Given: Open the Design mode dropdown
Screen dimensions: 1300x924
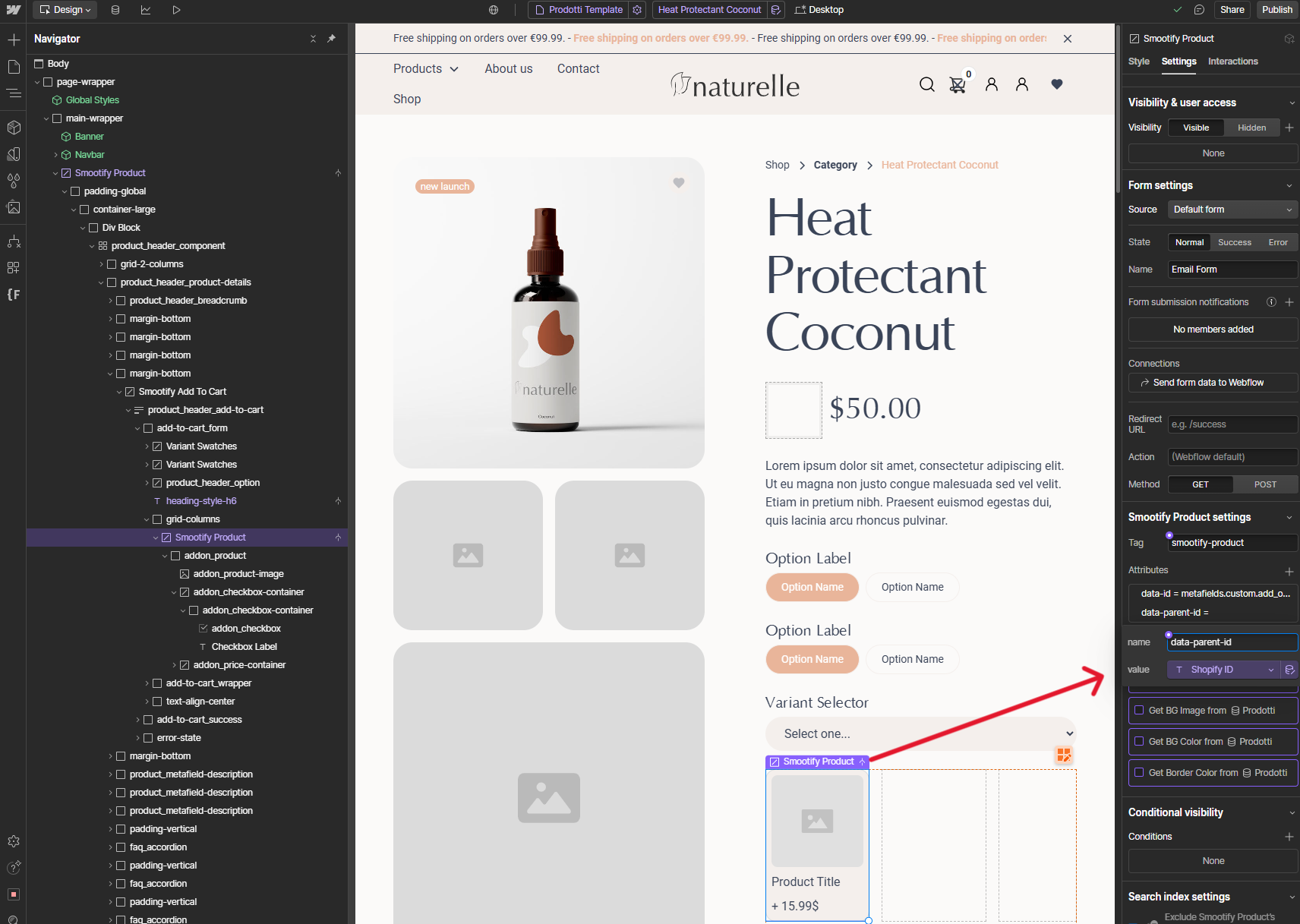Looking at the screenshot, I should point(65,10).
